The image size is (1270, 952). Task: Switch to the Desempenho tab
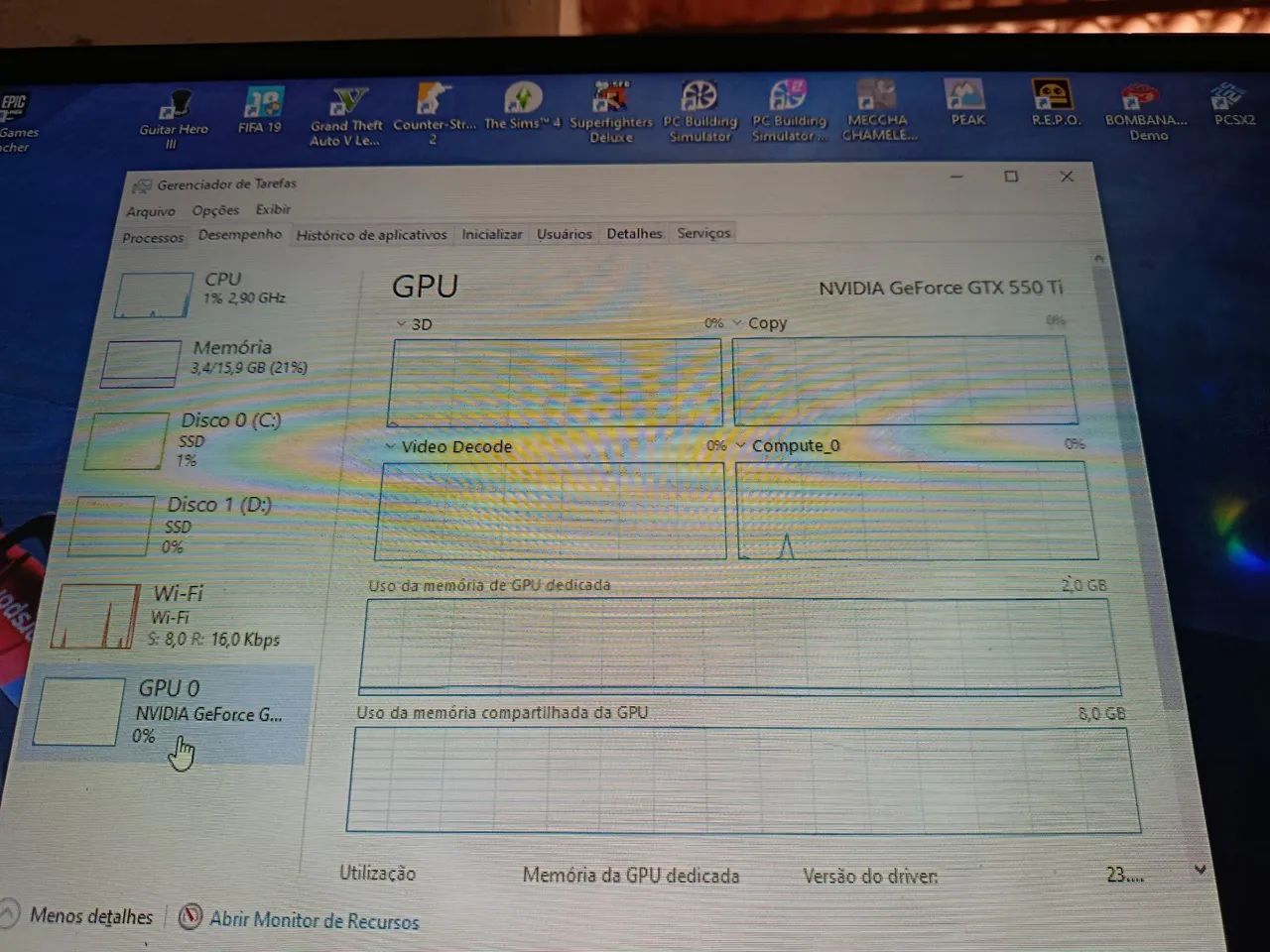pyautogui.click(x=240, y=235)
